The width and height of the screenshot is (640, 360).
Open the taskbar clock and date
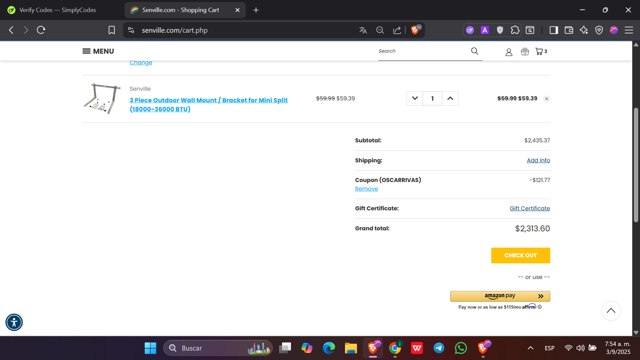(x=618, y=348)
